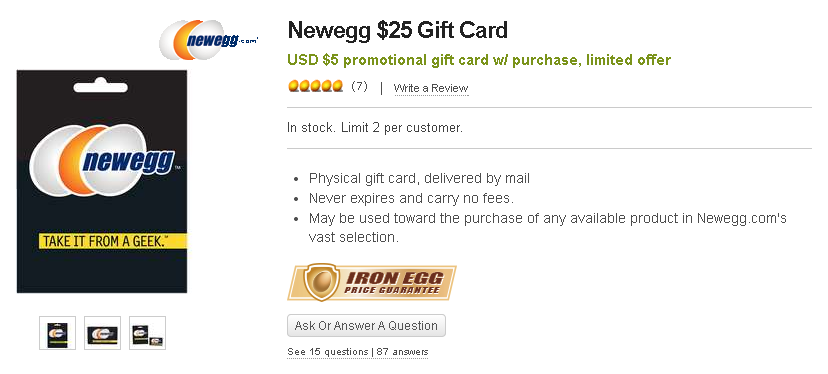
Task: Click the Newegg.com logo above the card
Action: pyautogui.click(x=209, y=40)
